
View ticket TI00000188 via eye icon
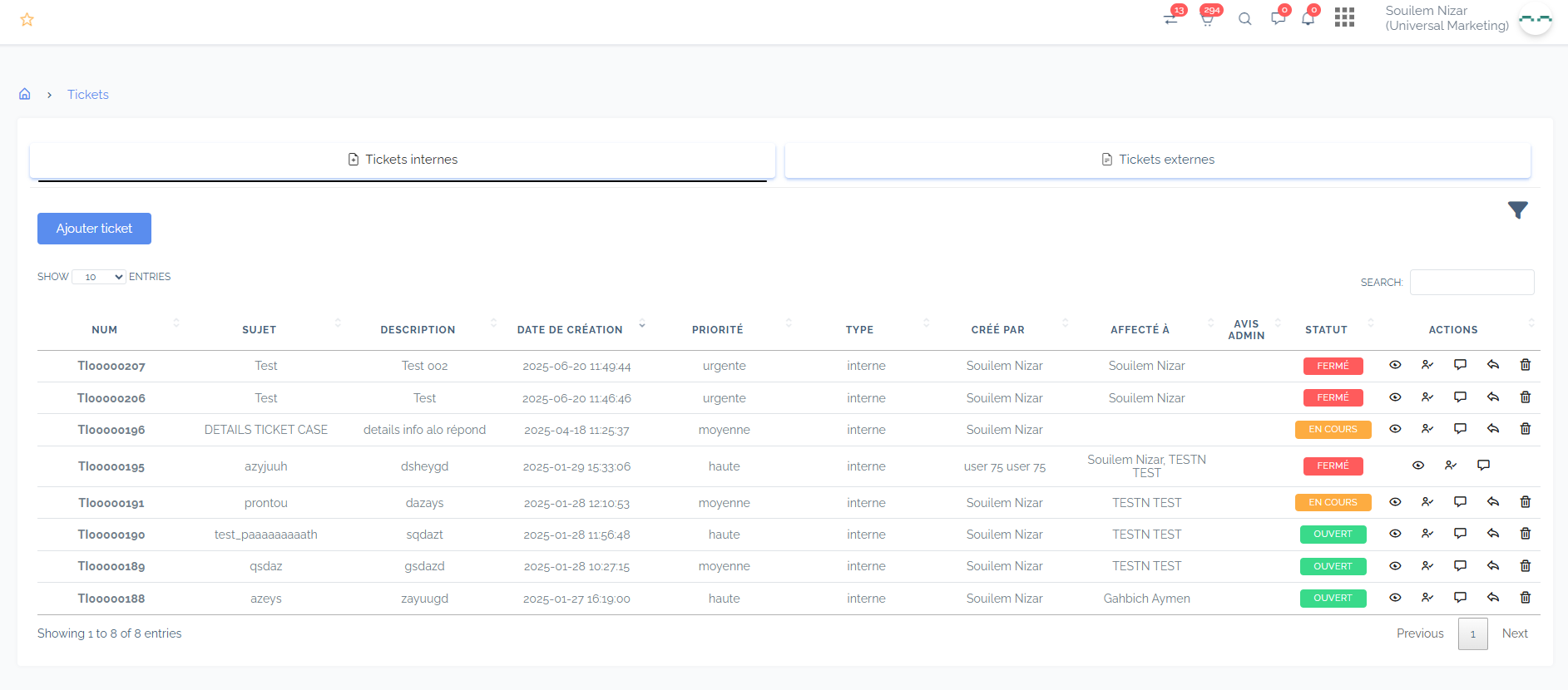[1395, 598]
